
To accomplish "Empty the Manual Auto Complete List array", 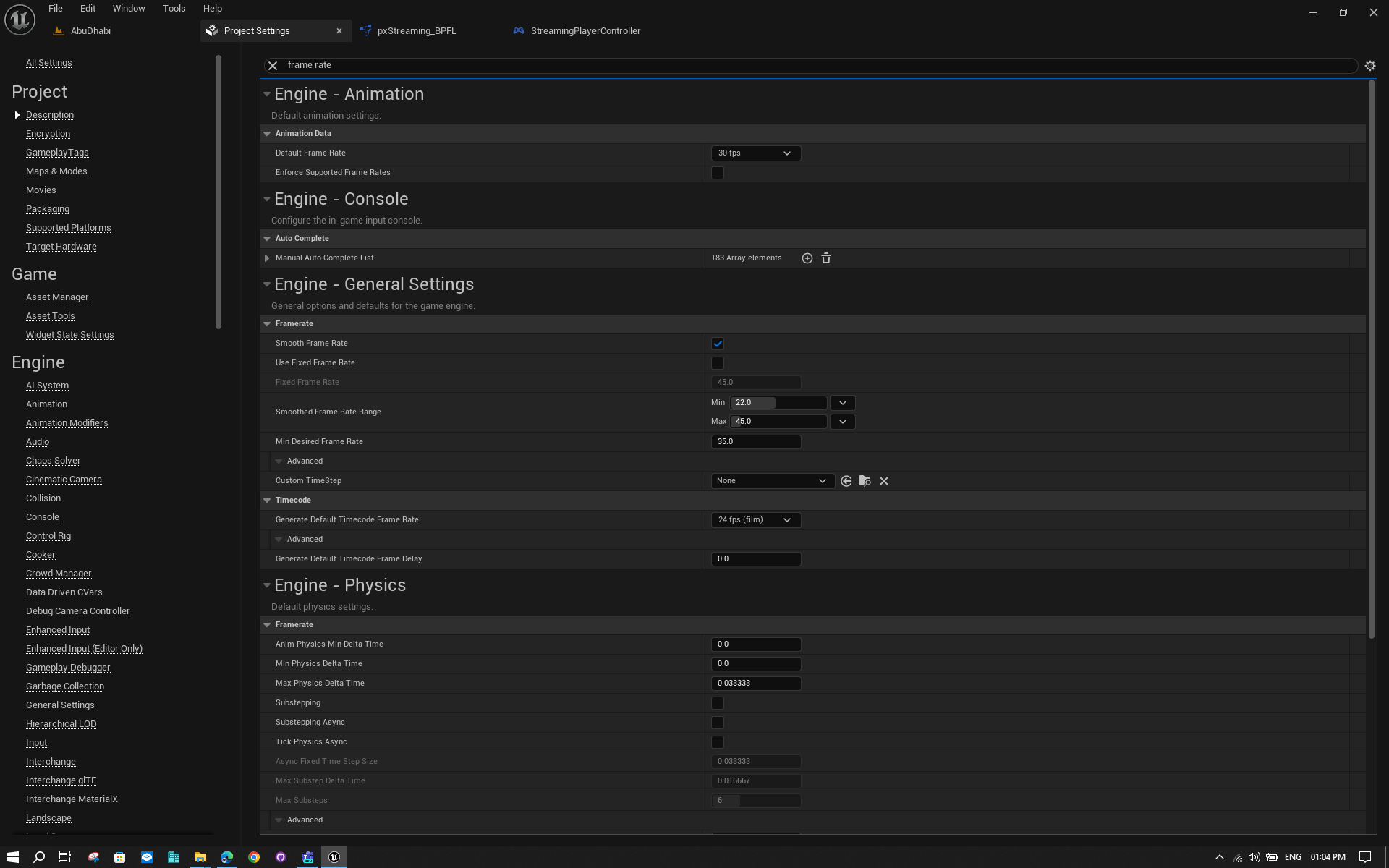I will click(826, 258).
